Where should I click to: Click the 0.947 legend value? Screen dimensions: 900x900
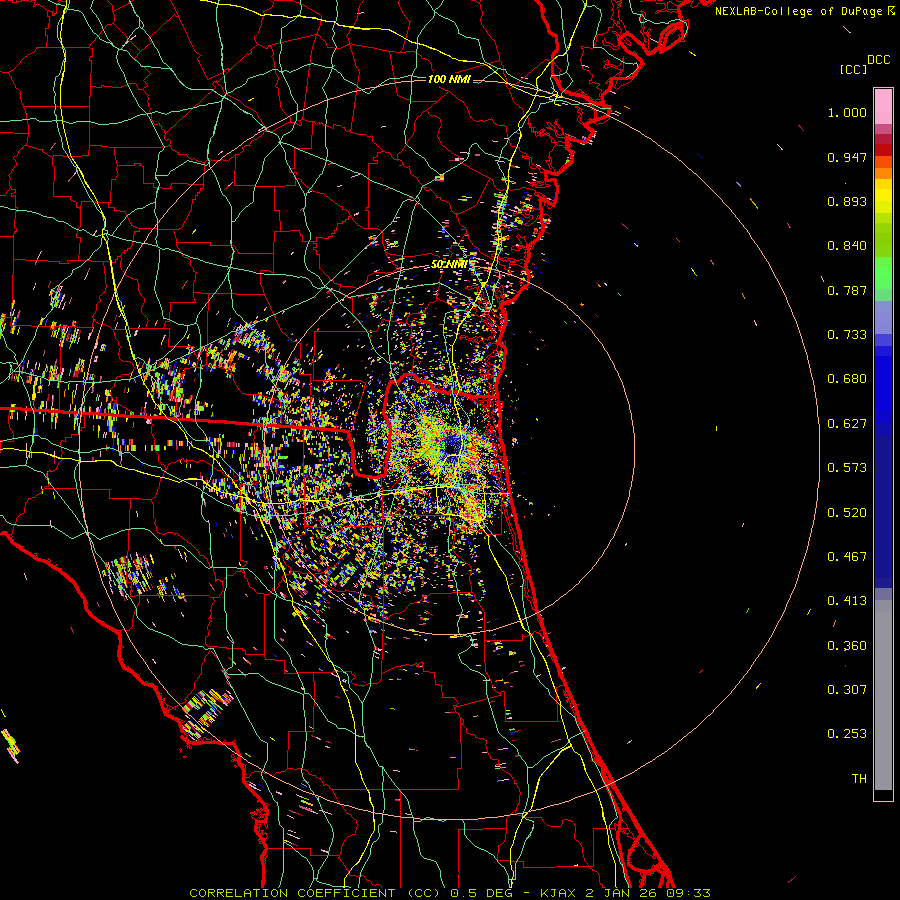coord(847,157)
